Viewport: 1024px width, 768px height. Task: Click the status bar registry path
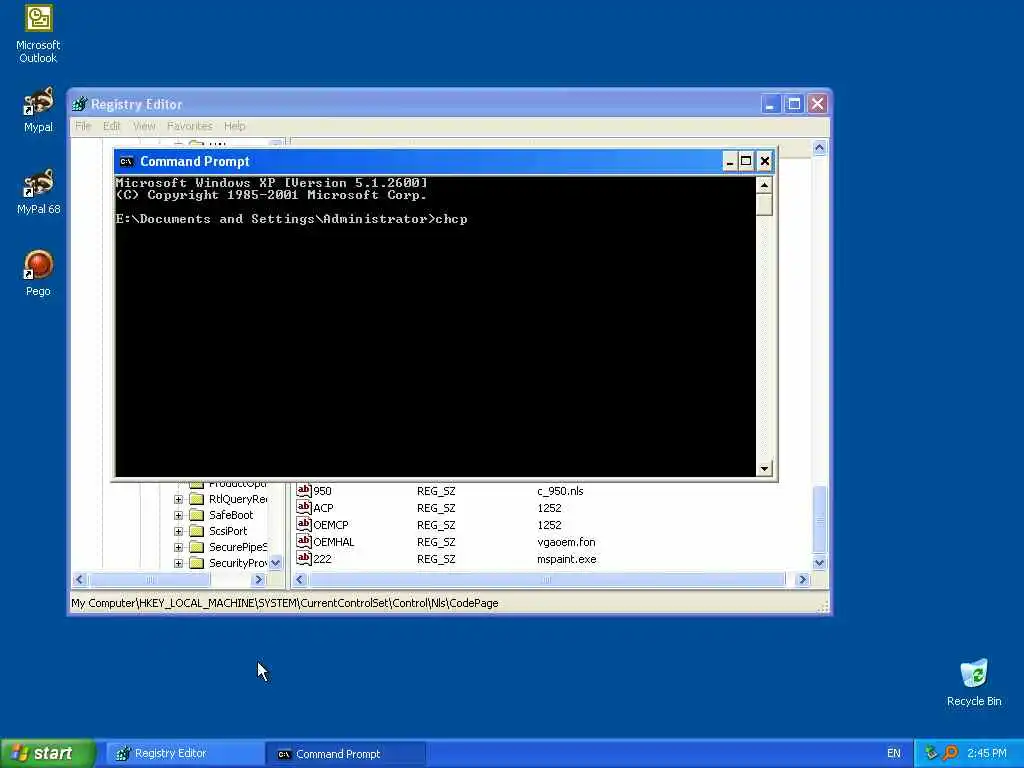(285, 603)
